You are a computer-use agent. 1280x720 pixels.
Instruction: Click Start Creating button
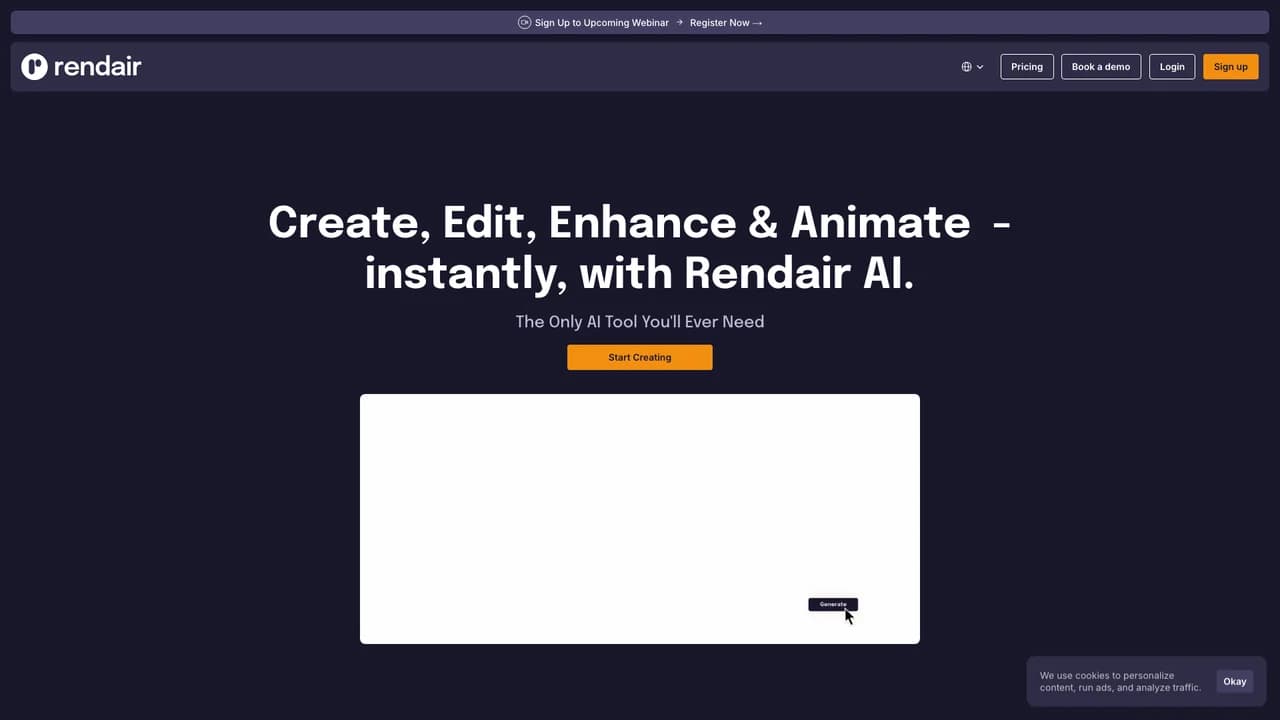click(x=640, y=357)
